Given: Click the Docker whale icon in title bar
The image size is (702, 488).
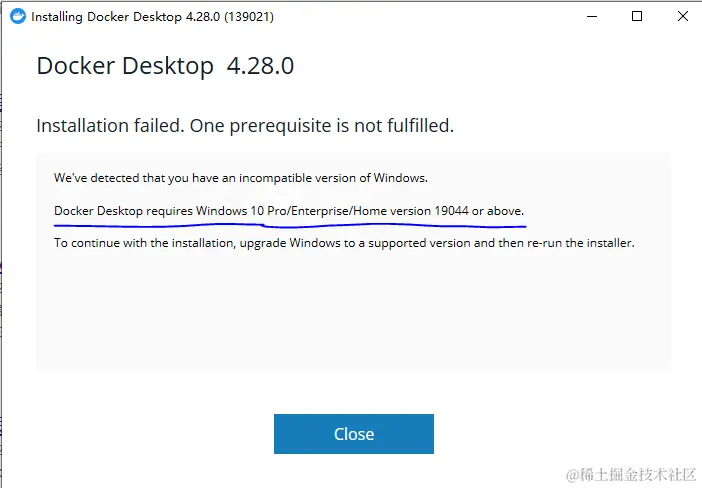Looking at the screenshot, I should [x=18, y=17].
